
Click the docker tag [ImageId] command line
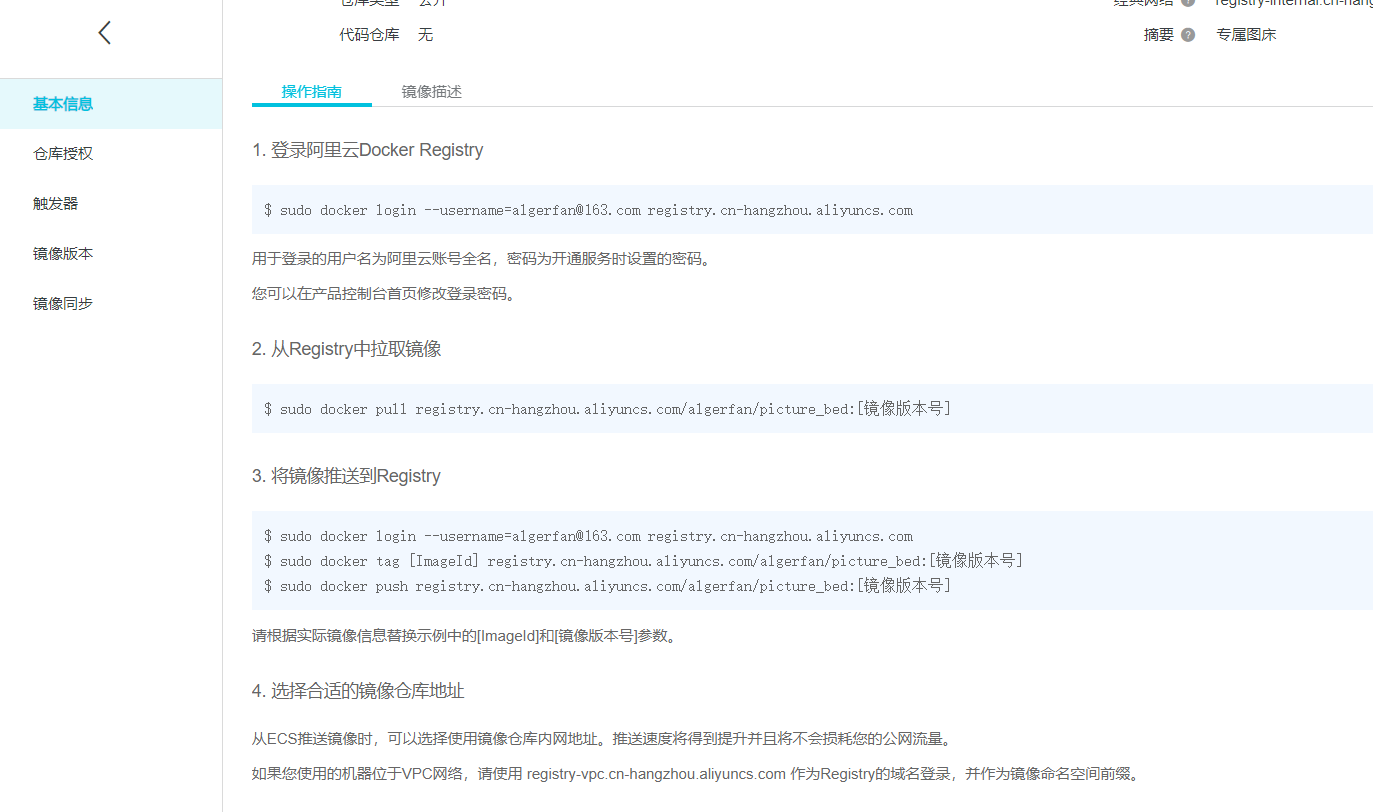(x=643, y=561)
